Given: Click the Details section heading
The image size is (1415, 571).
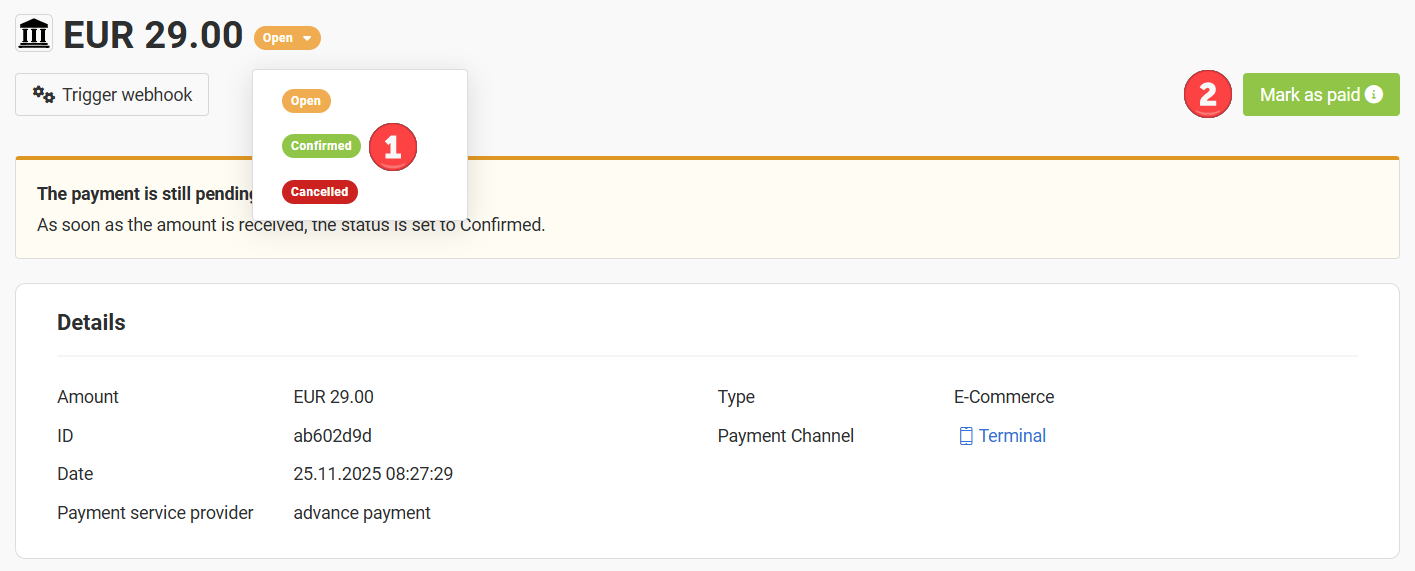Looking at the screenshot, I should click(91, 322).
